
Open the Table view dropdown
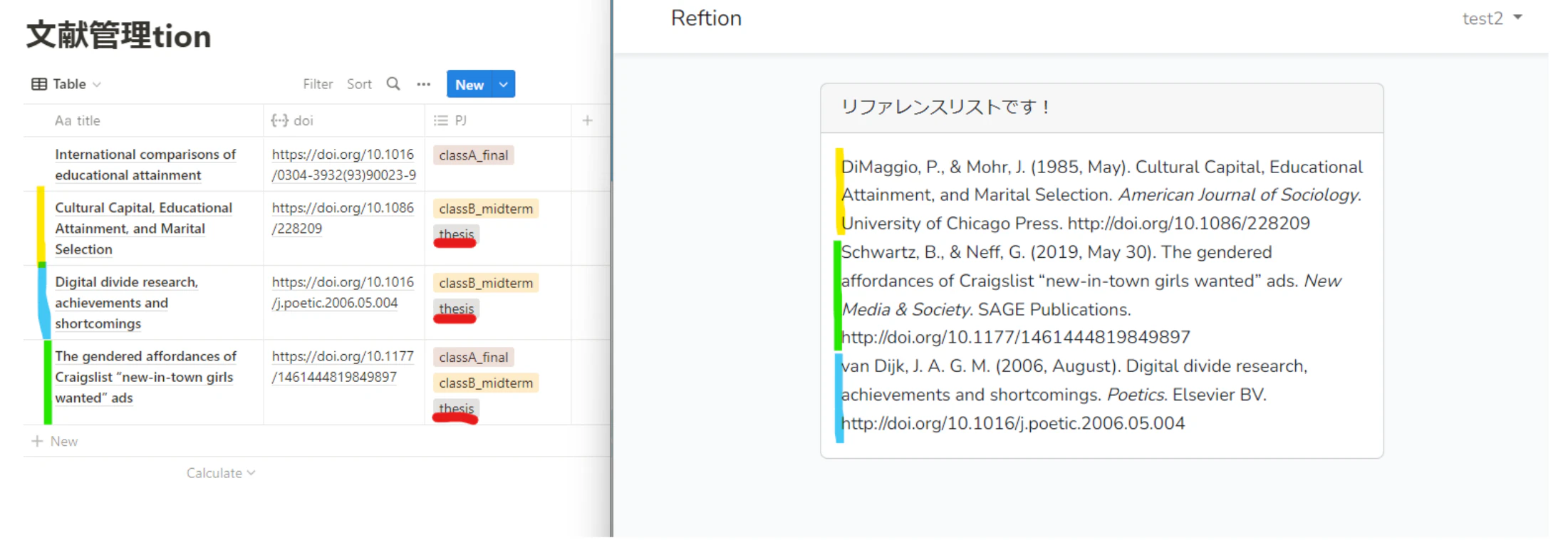(x=66, y=84)
